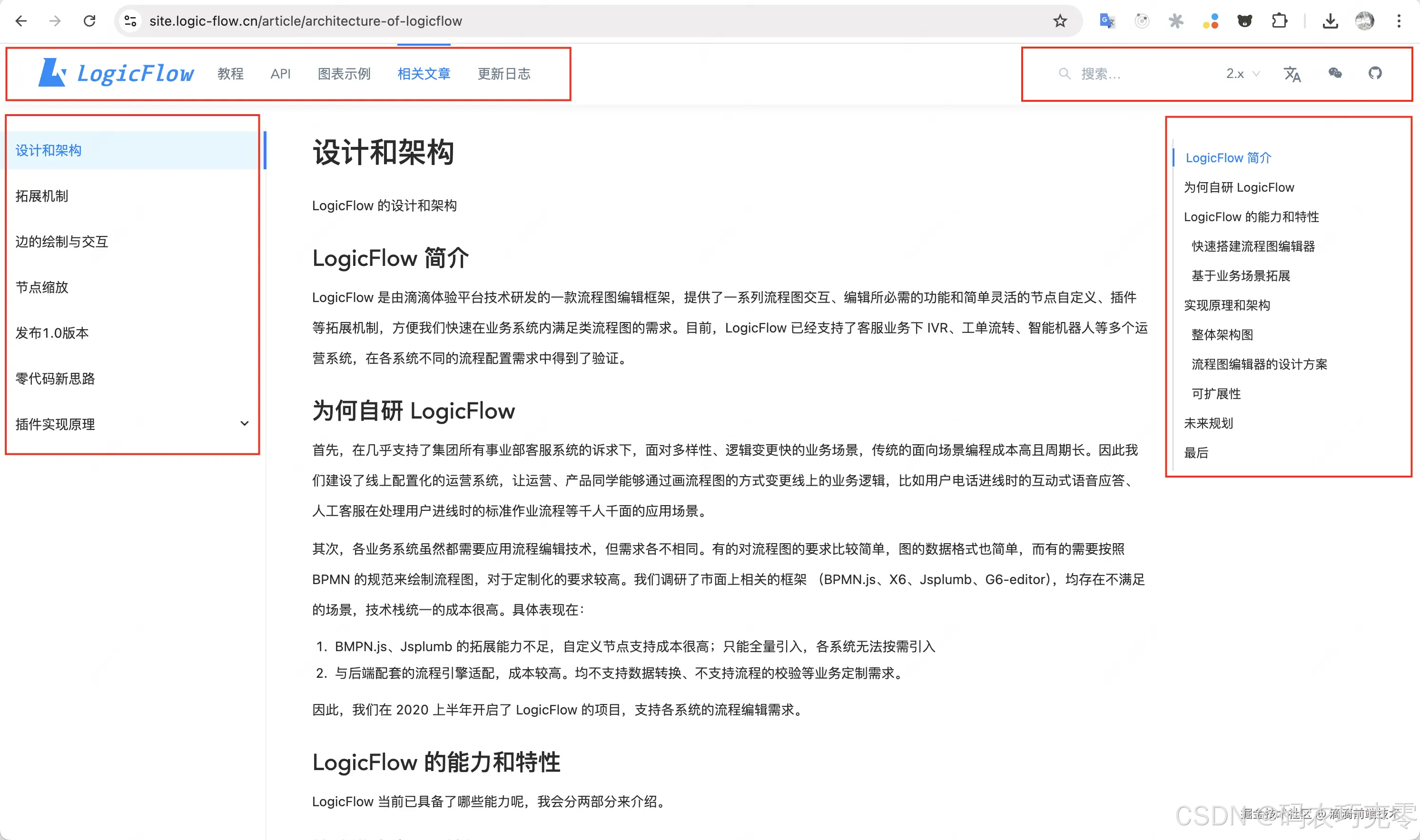This screenshot has height=840, width=1420.
Task: Open the LogicFlow GitHub repository icon
Action: pos(1375,74)
